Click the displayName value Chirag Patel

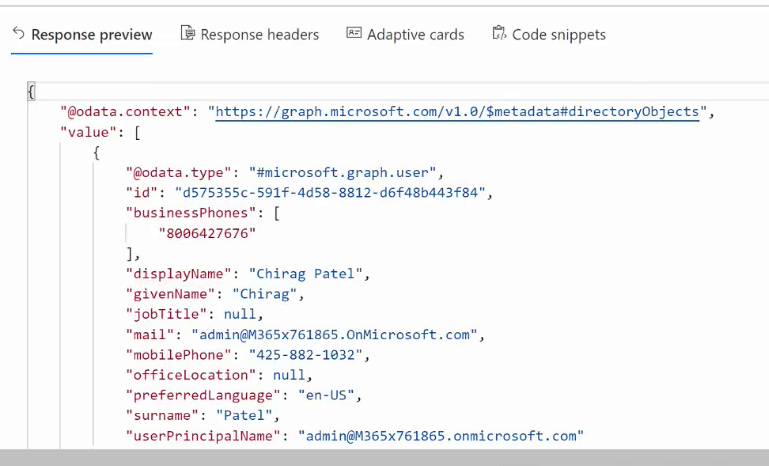tap(306, 274)
